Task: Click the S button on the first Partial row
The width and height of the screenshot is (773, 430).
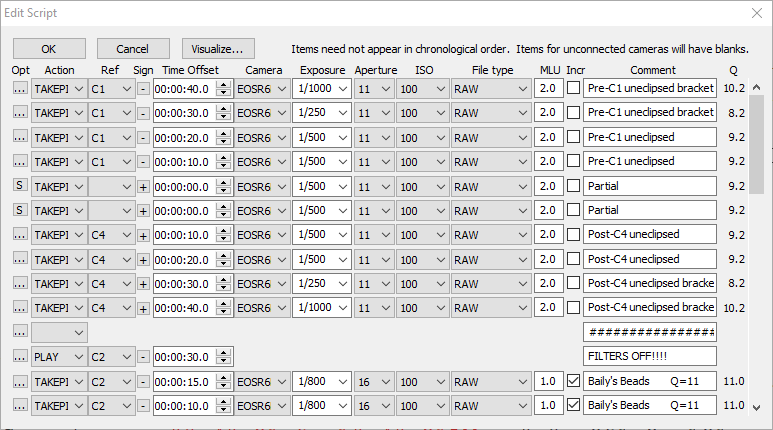Action: coord(20,185)
